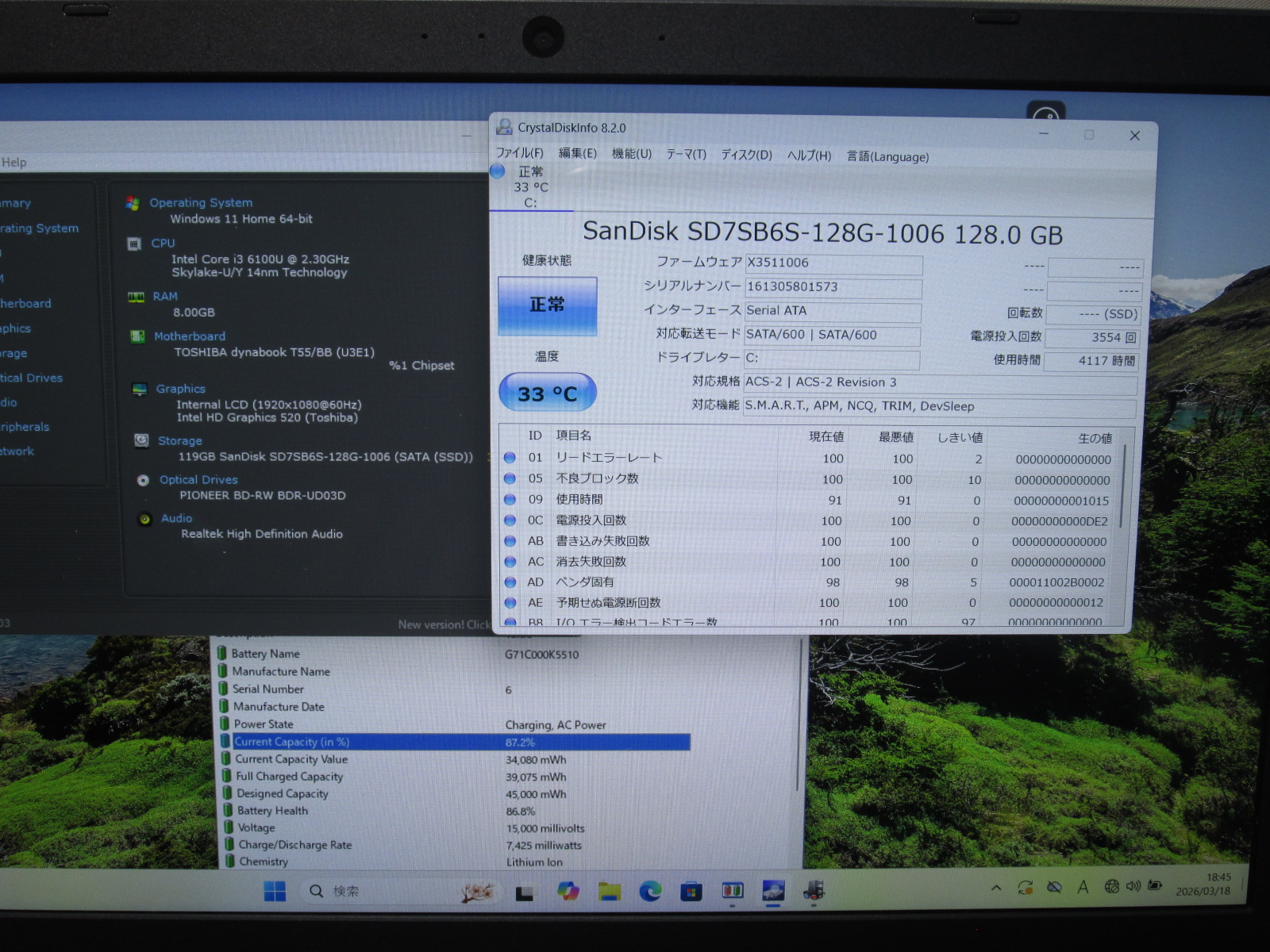Open the 言語(Language) menu
1270x952 pixels.
887,156
